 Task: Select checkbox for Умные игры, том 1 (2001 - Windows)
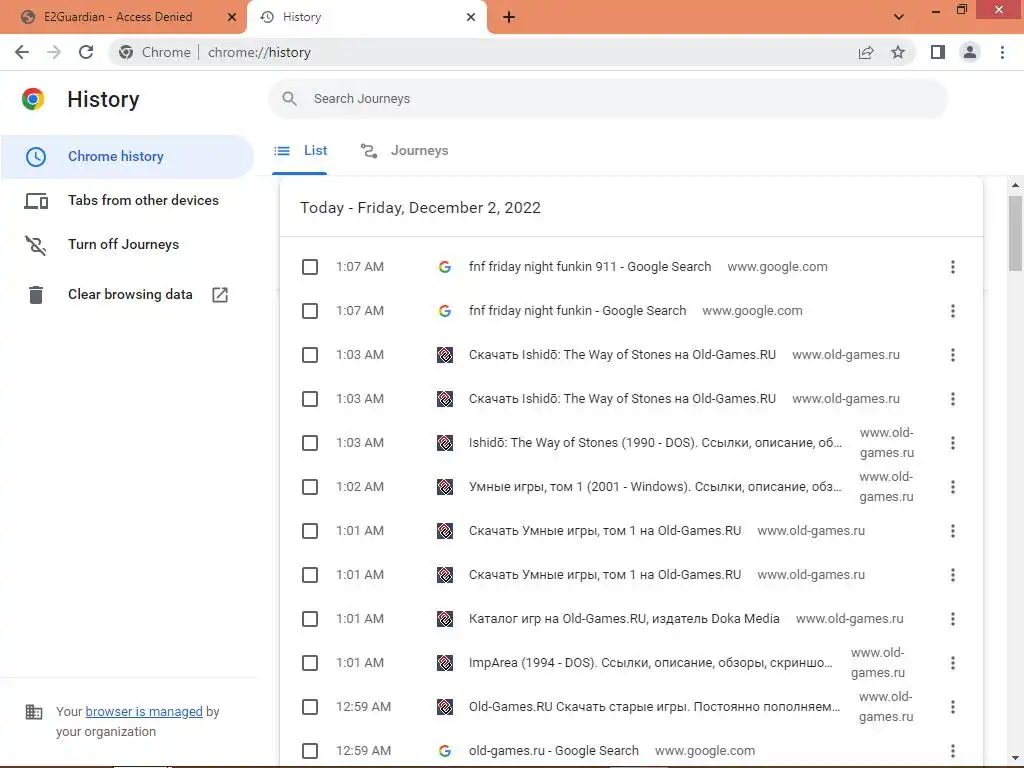point(310,487)
